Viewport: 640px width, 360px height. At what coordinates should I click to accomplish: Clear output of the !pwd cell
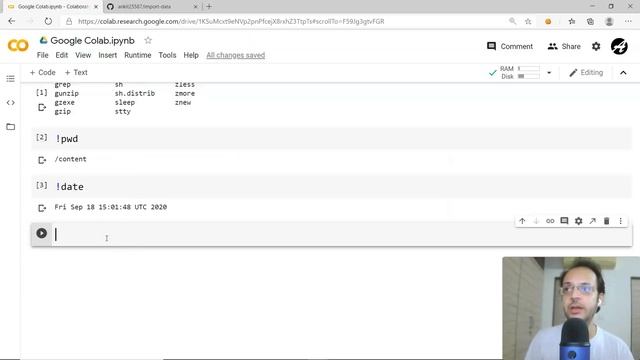[x=42, y=160]
